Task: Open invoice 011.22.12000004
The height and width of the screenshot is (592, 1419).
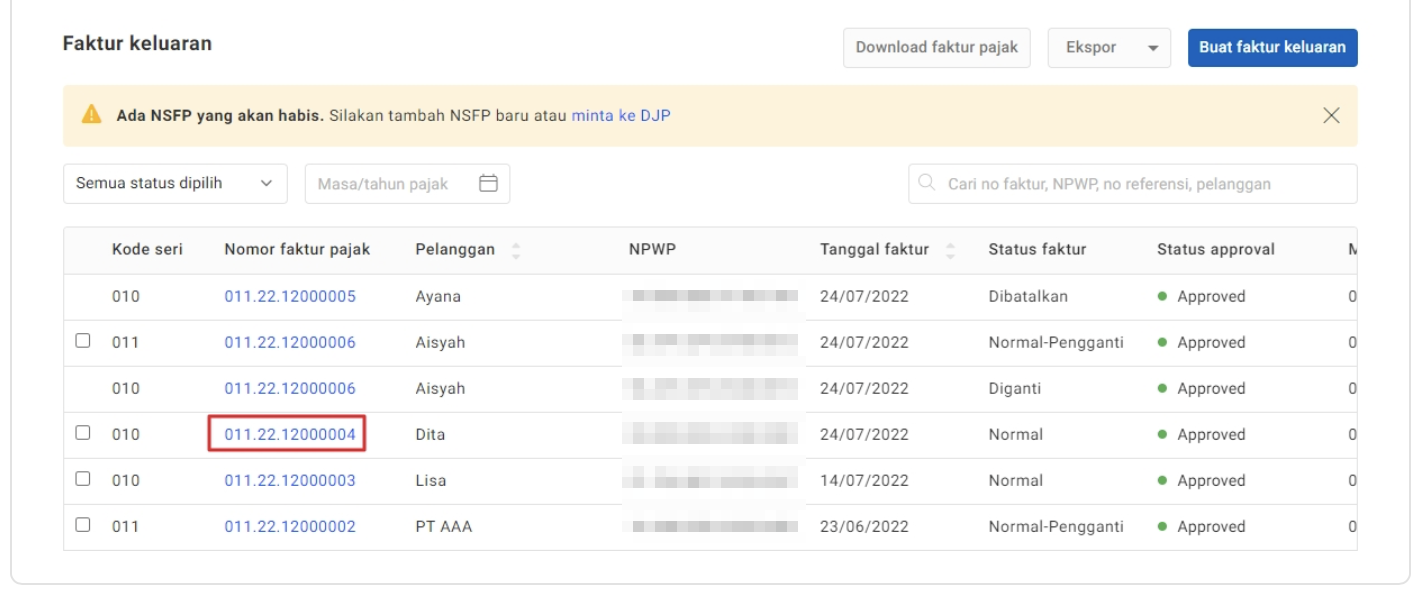Action: coord(289,435)
